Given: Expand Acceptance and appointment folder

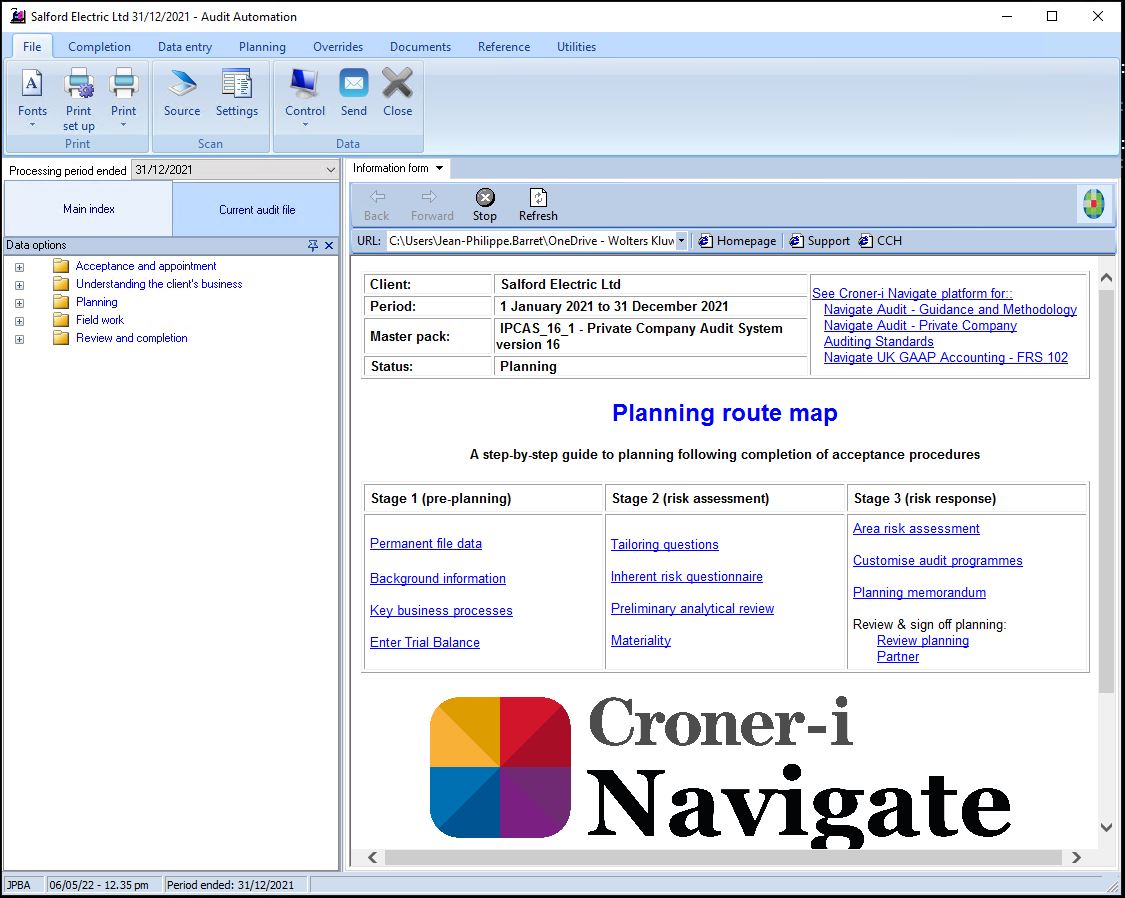Looking at the screenshot, I should point(19,267).
